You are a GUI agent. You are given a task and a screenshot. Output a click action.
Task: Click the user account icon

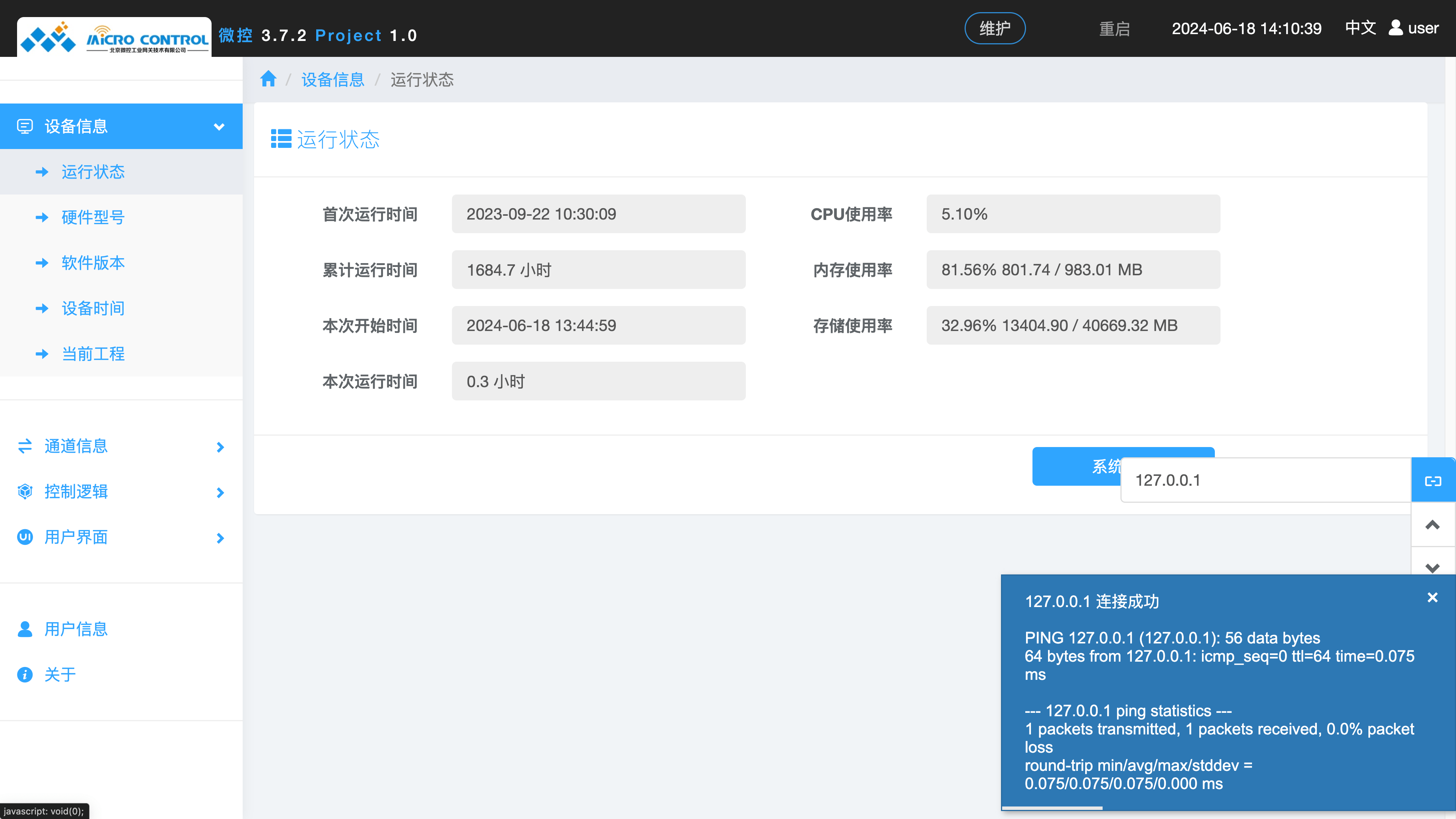pyautogui.click(x=1395, y=28)
